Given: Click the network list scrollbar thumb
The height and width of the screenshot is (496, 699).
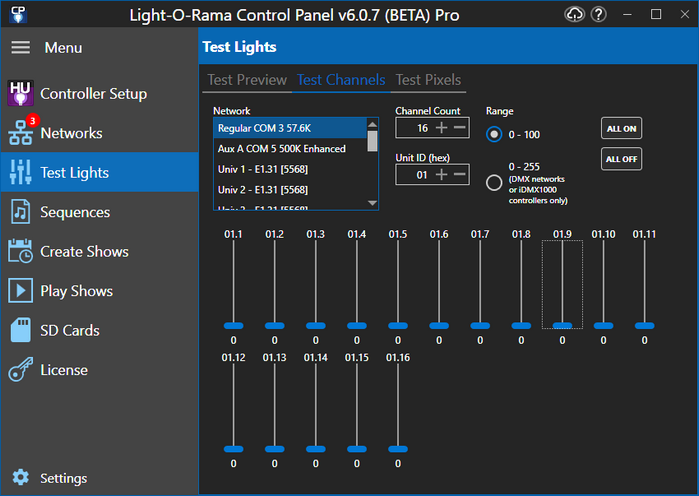Looking at the screenshot, I should point(372,141).
